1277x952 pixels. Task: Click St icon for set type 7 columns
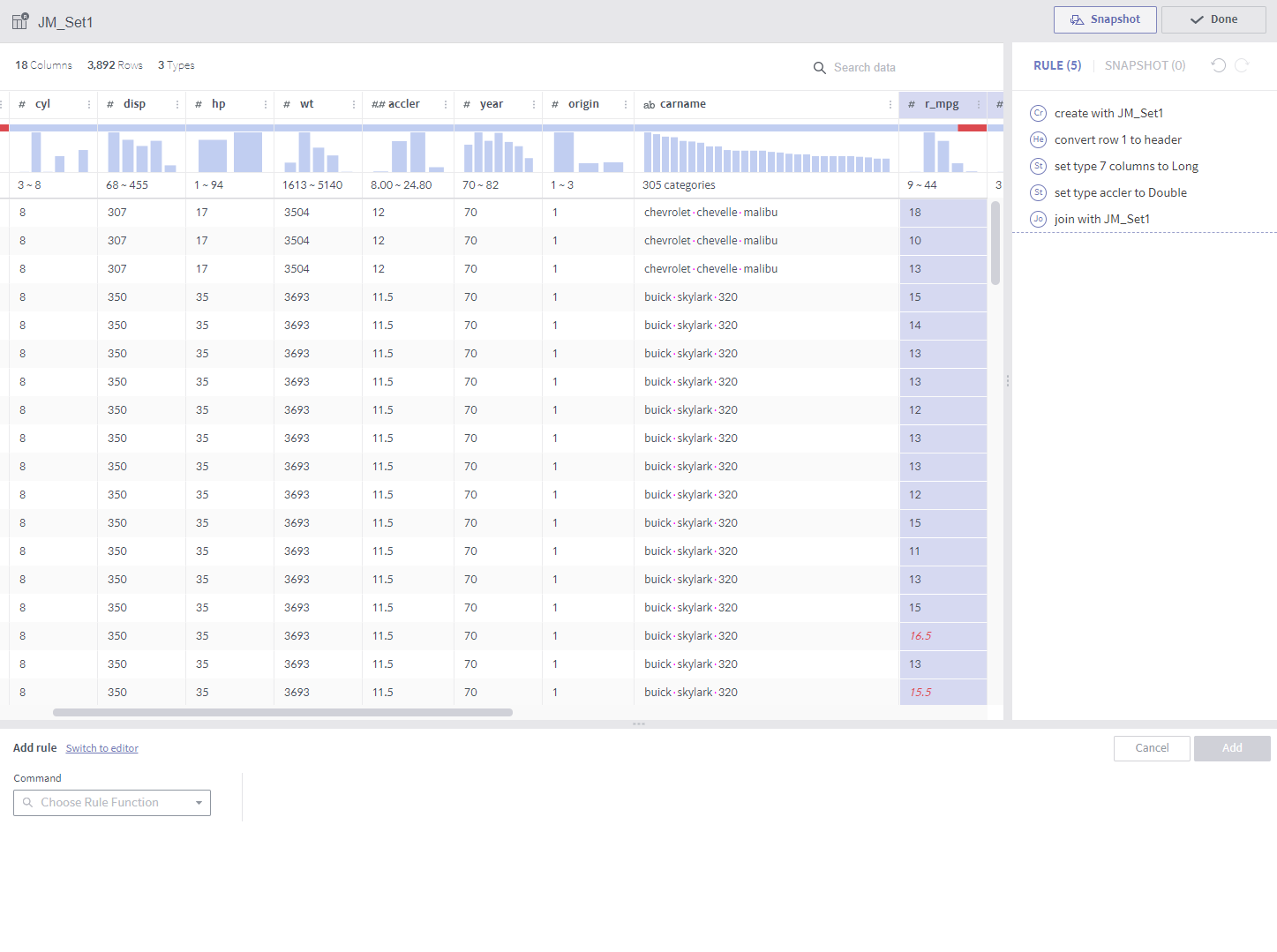coord(1039,166)
